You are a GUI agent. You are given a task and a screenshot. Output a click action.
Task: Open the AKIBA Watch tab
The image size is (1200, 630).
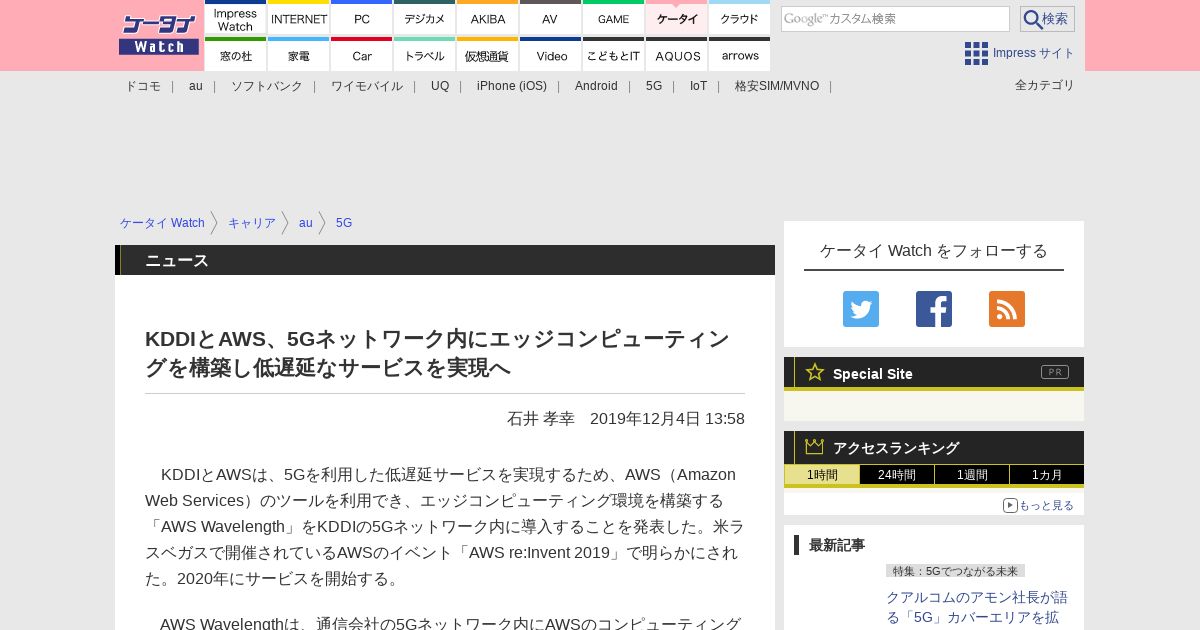[488, 18]
